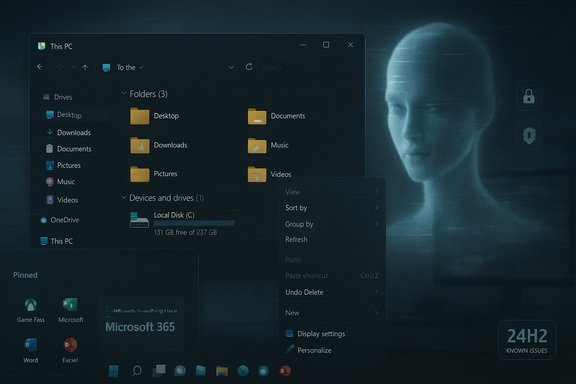Select This PC in the sidebar
Image resolution: width=576 pixels, height=384 pixels.
(x=62, y=241)
